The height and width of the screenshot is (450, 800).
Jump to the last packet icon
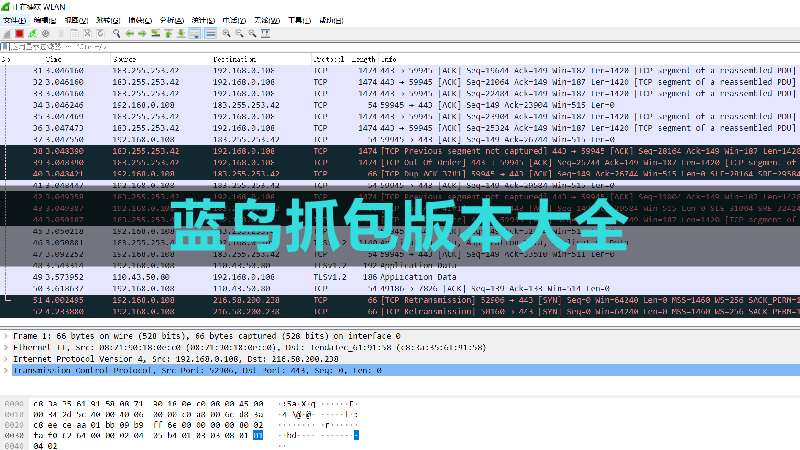click(x=180, y=33)
